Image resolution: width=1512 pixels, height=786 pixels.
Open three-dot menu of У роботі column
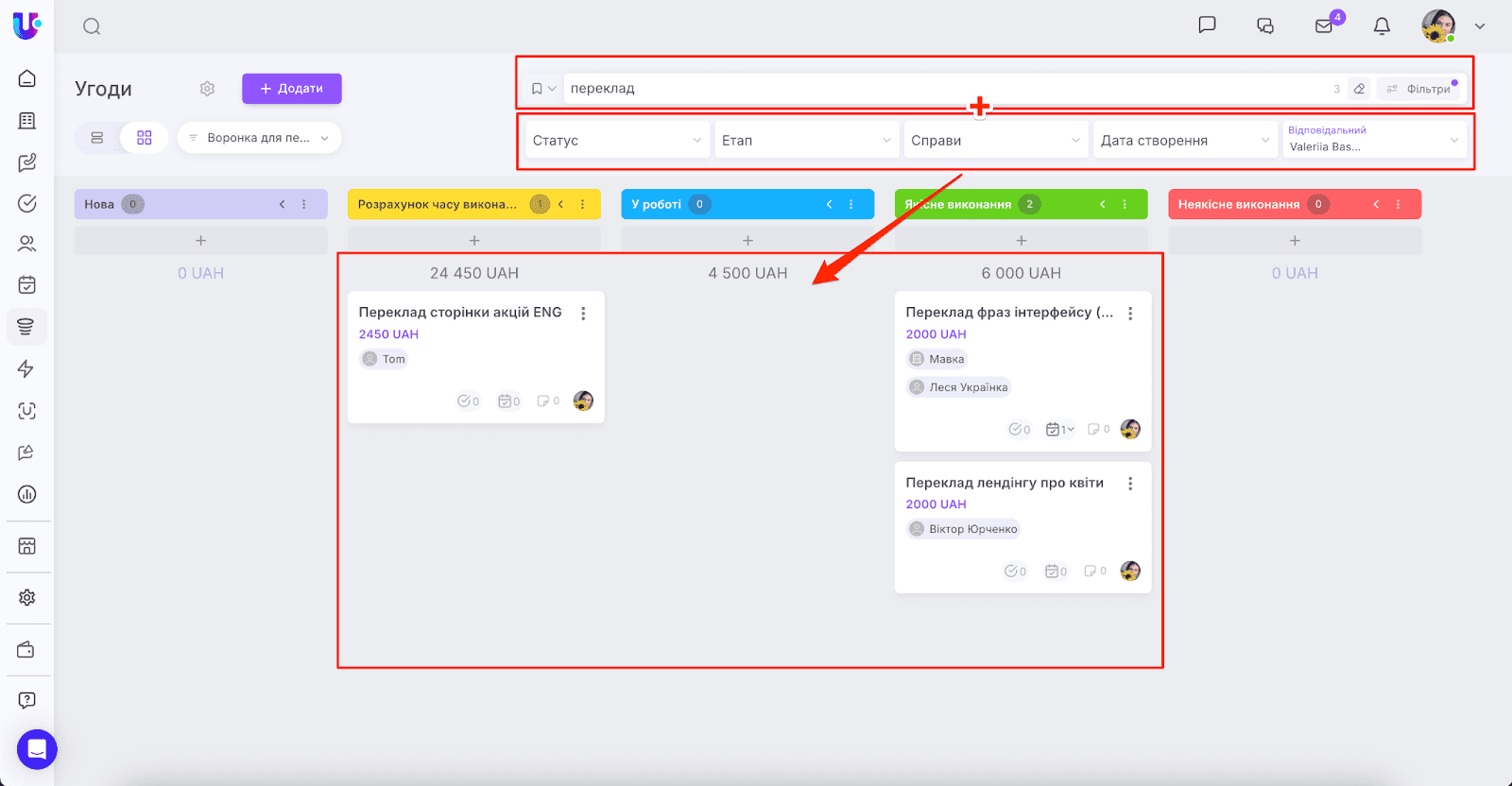tap(851, 204)
